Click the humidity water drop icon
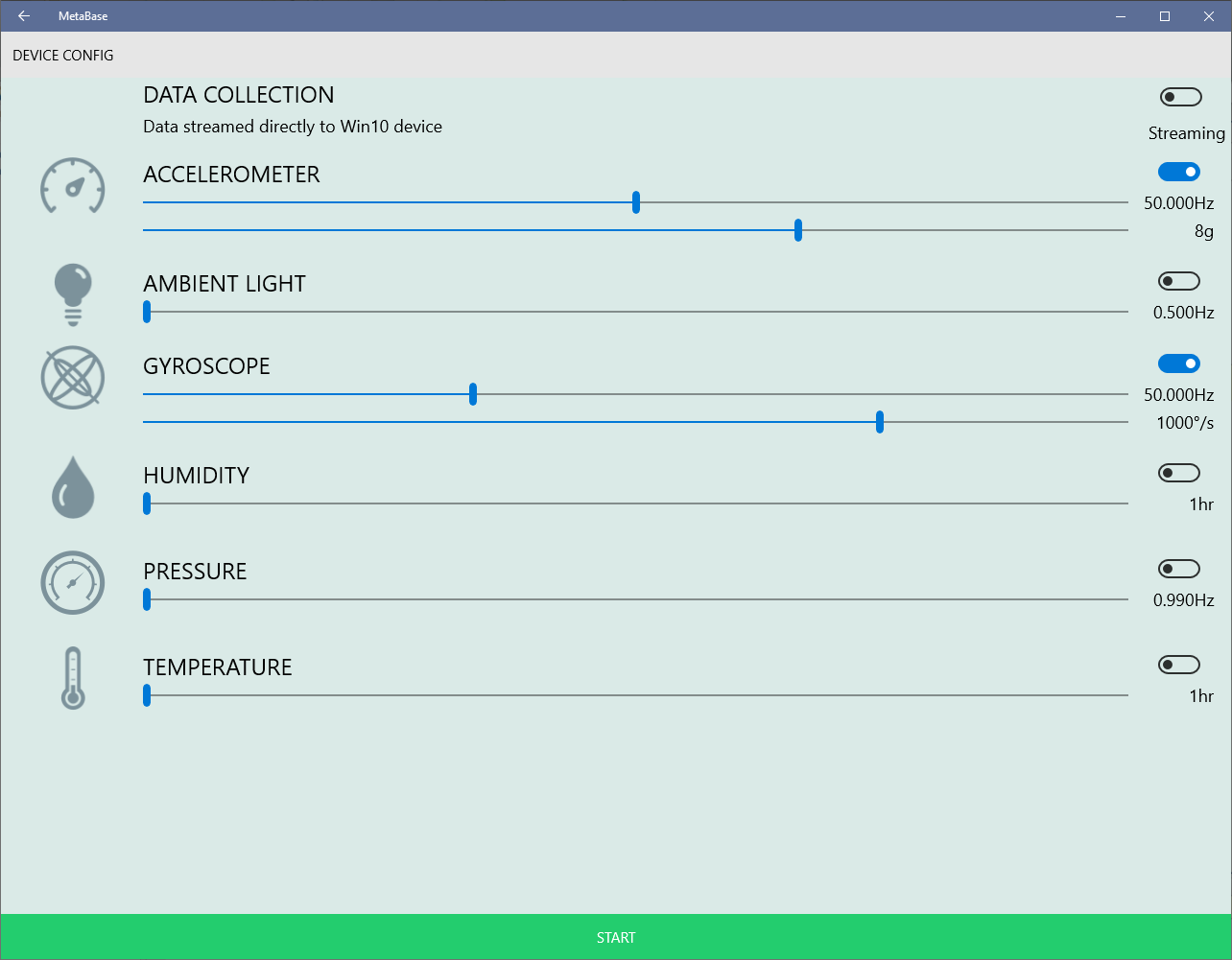This screenshot has width=1232, height=960. (73, 487)
